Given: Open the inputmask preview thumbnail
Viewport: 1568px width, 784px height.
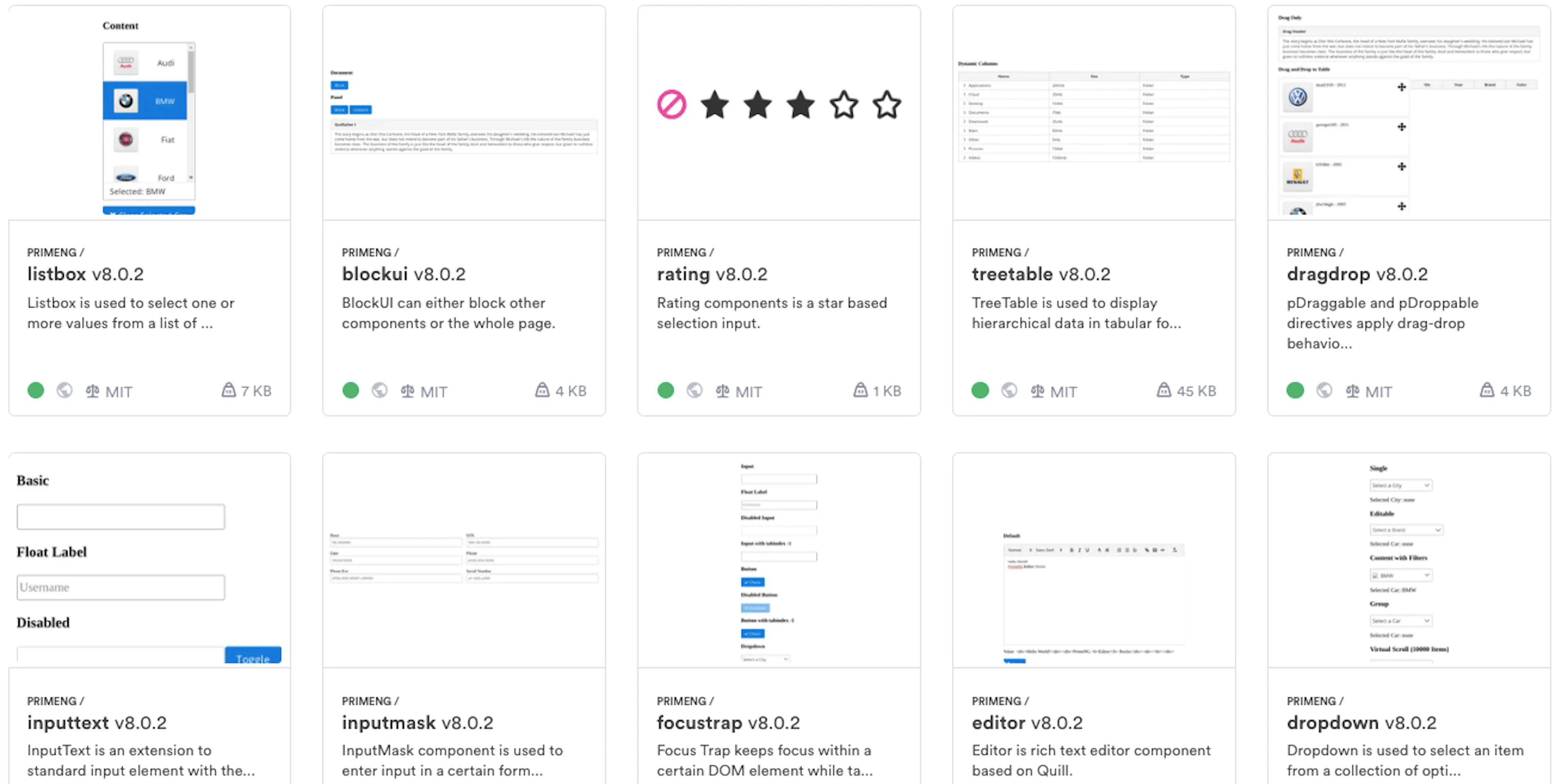Looking at the screenshot, I should [x=464, y=560].
